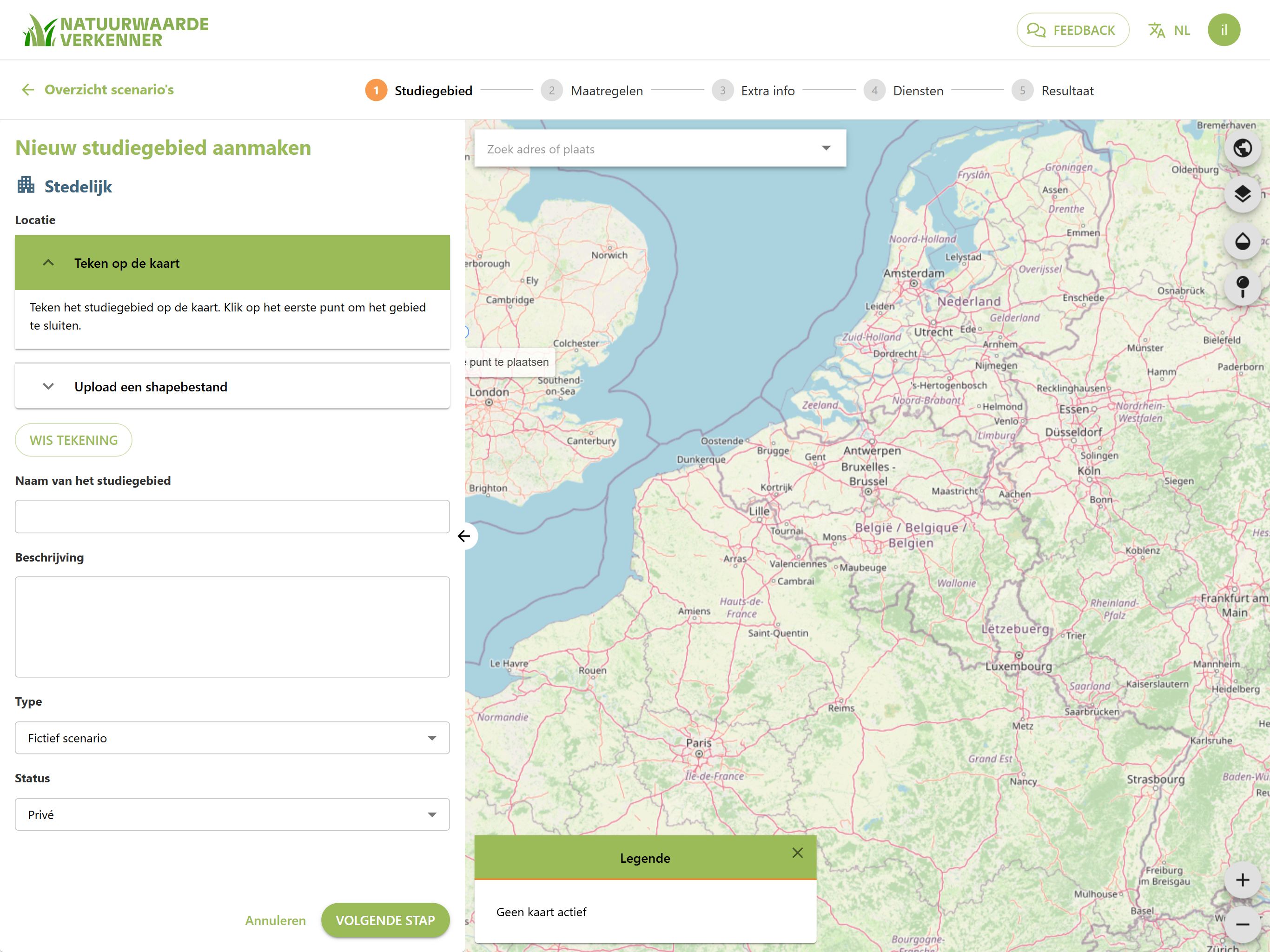Click the opacity droplet map button
The height and width of the screenshot is (952, 1270).
tap(1243, 241)
